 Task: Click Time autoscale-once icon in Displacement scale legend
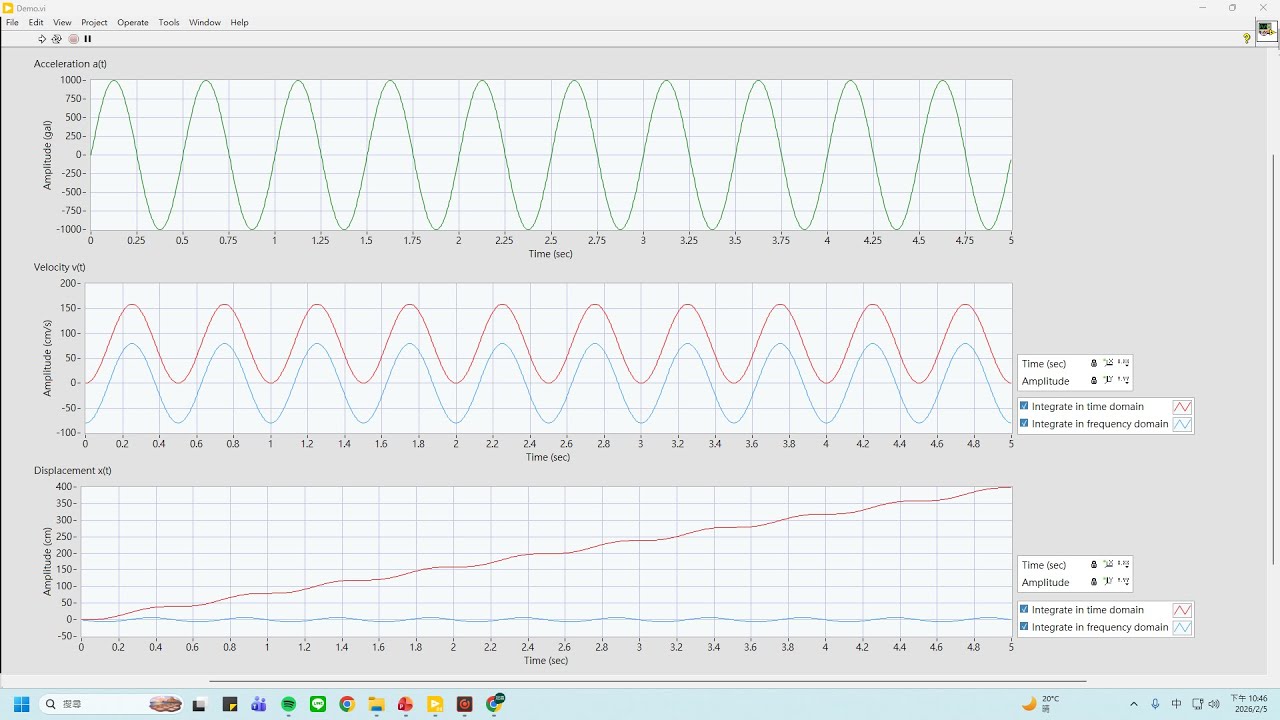pyautogui.click(x=1108, y=564)
